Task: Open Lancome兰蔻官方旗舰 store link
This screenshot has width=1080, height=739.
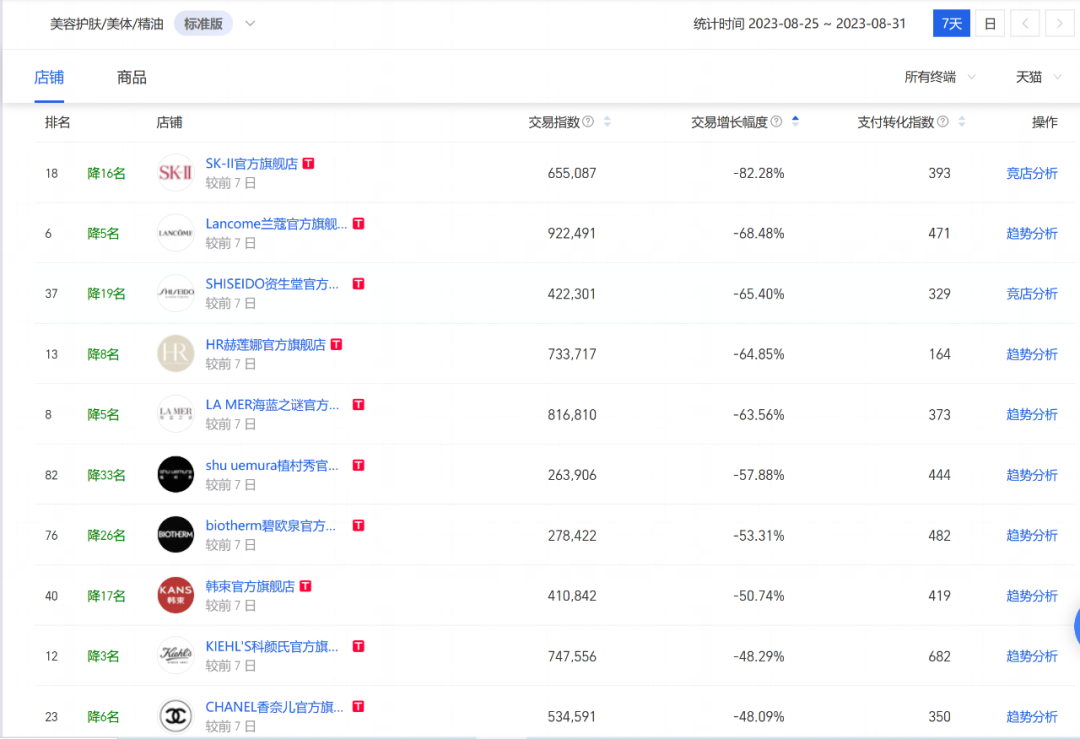Action: (x=276, y=224)
